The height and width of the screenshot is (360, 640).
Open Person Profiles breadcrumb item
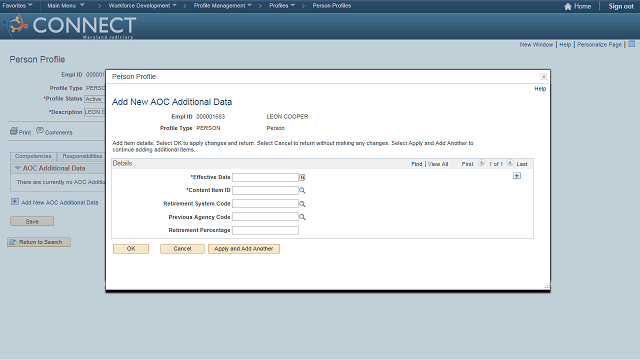[331, 6]
